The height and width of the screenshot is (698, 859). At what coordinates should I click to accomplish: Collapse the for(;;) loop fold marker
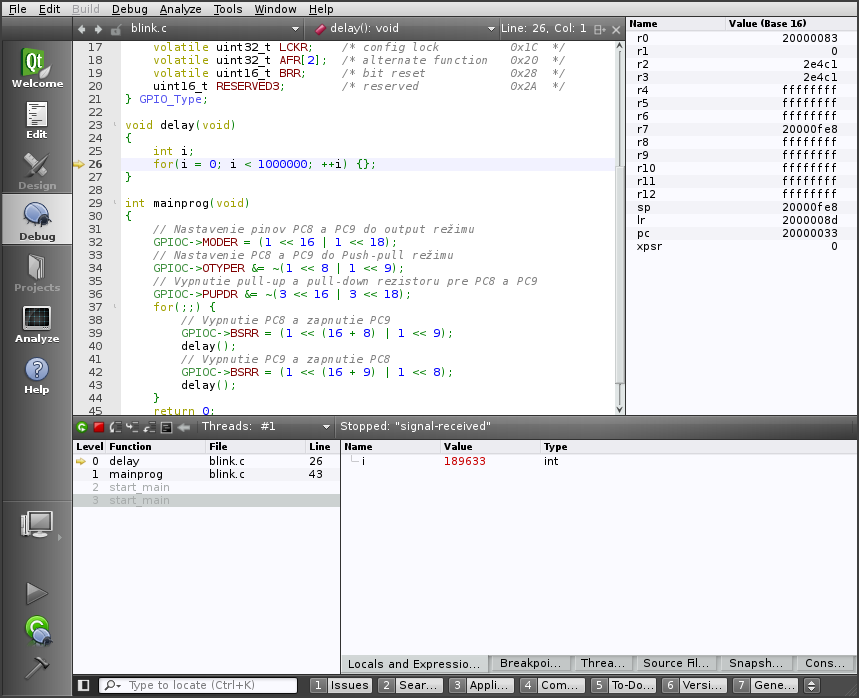coord(115,306)
